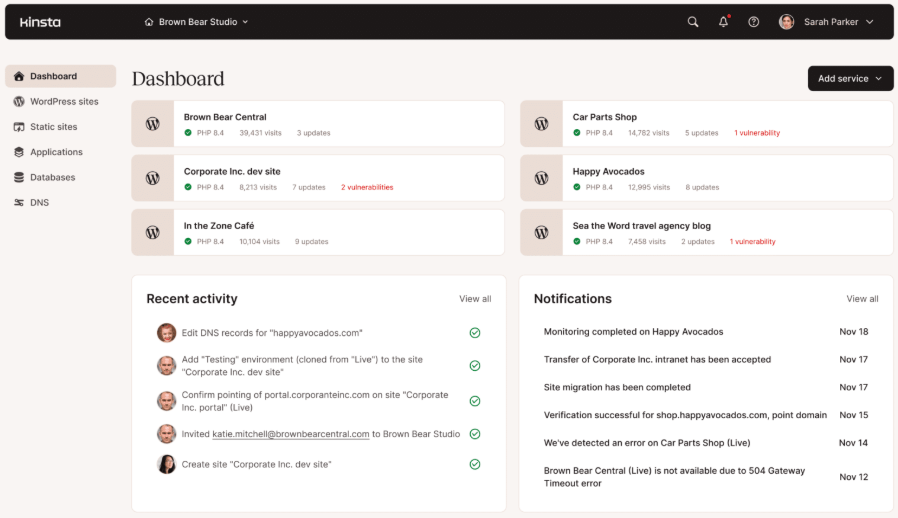This screenshot has height=518, width=898.
Task: Click the WordPress sites sidebar icon
Action: click(x=19, y=101)
